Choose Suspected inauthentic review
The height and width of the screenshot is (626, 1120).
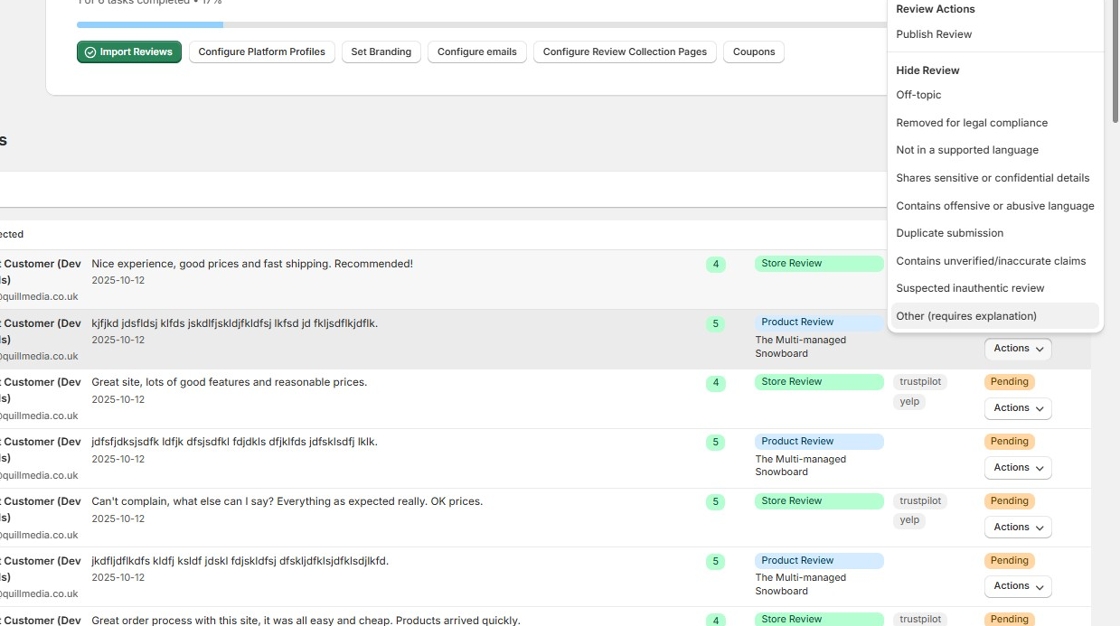[x=970, y=288]
